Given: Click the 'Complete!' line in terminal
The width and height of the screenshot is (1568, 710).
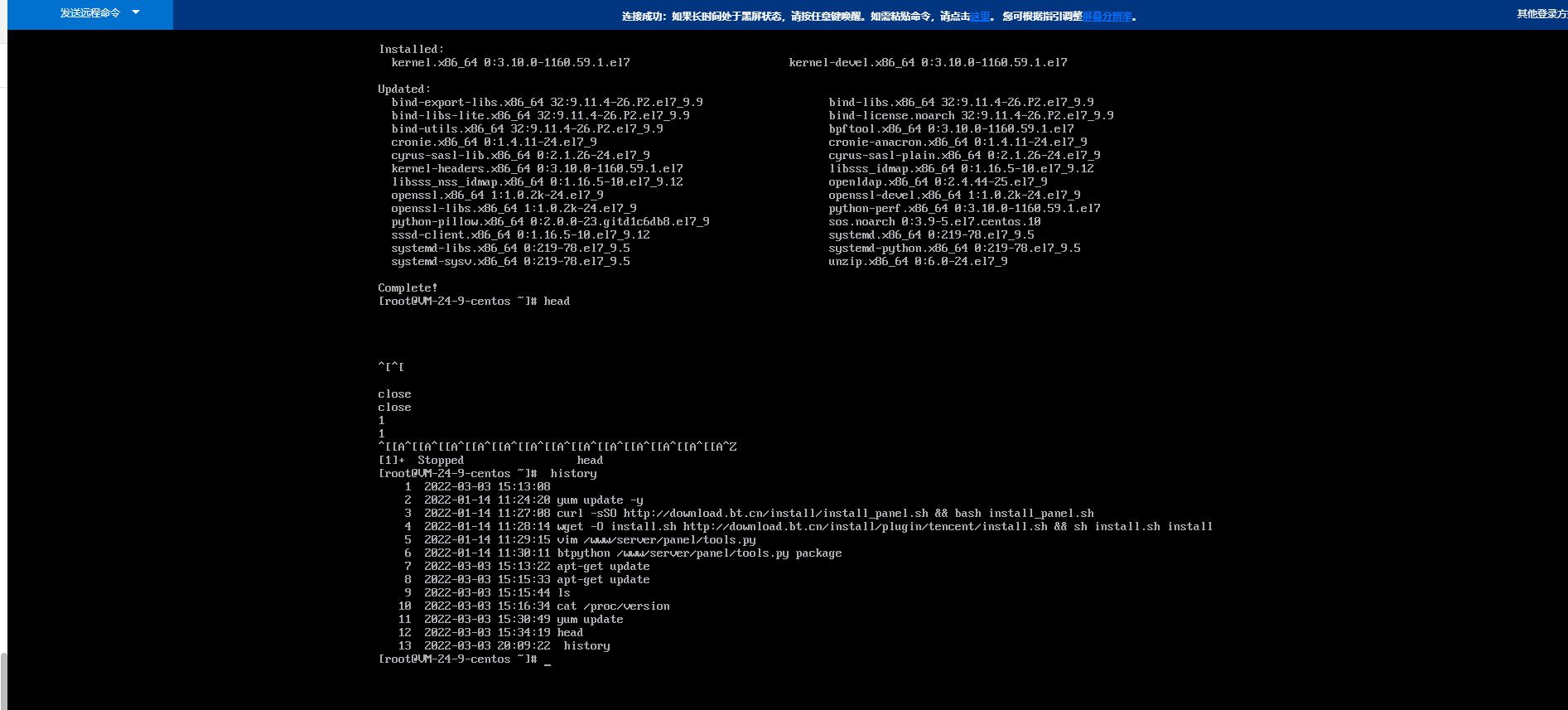Looking at the screenshot, I should coord(408,288).
